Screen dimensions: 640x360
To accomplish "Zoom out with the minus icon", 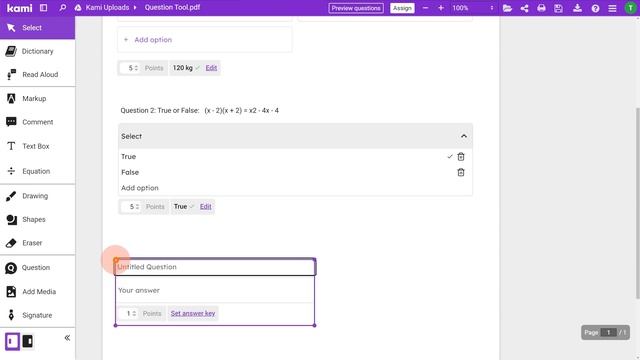I will point(425,8).
